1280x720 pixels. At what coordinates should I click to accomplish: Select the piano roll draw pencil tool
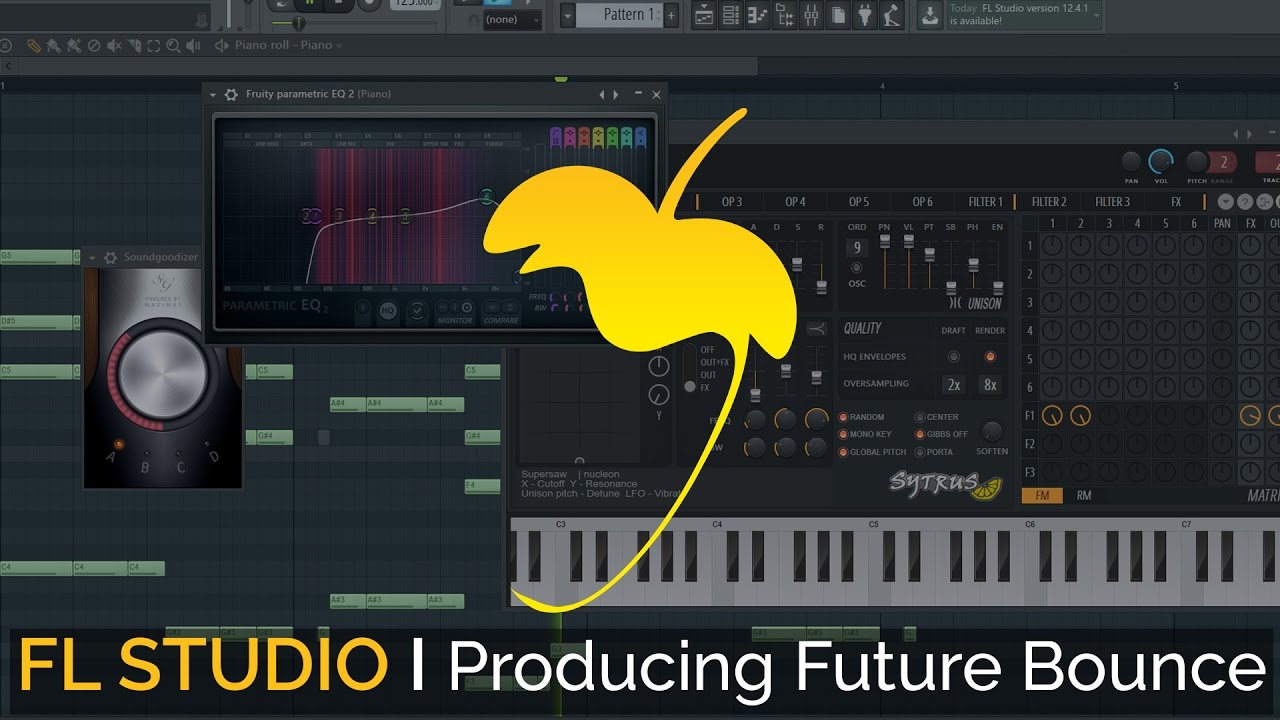(34, 45)
